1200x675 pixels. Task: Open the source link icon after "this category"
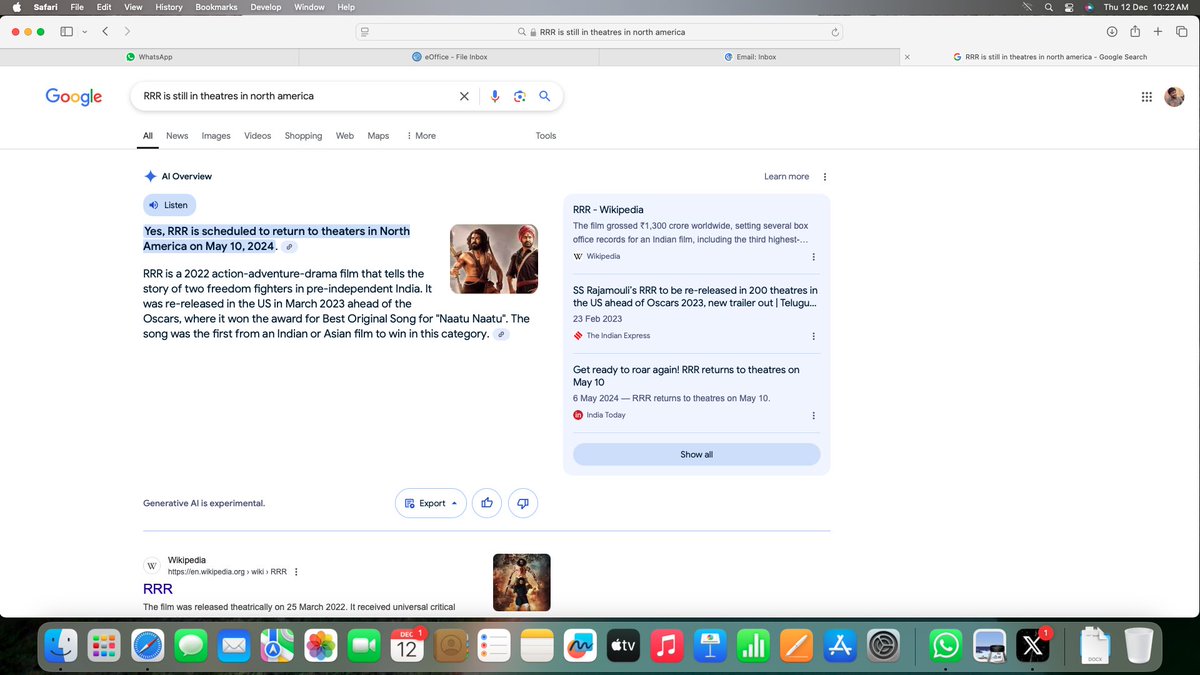click(x=502, y=334)
